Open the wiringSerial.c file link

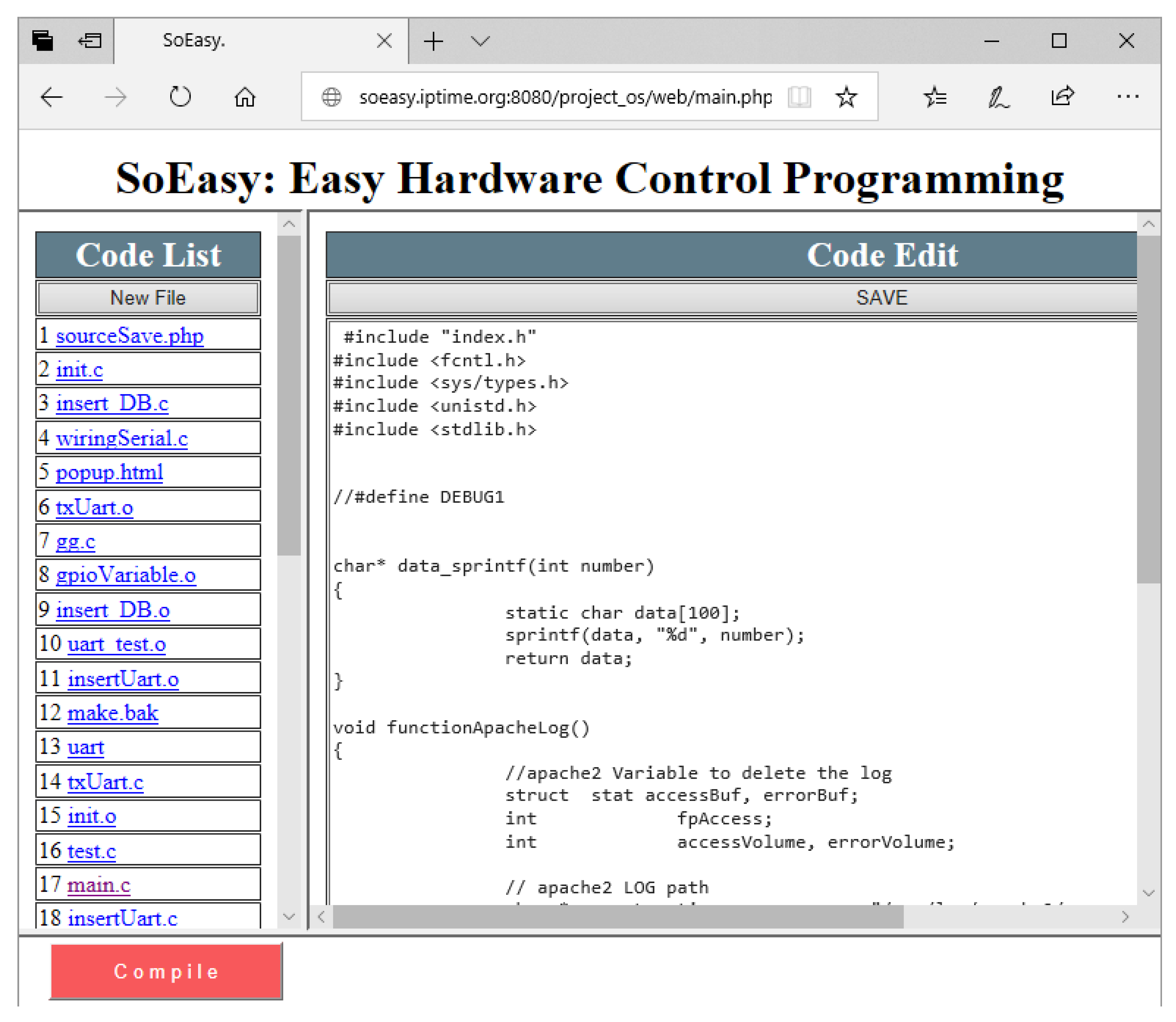[x=121, y=438]
